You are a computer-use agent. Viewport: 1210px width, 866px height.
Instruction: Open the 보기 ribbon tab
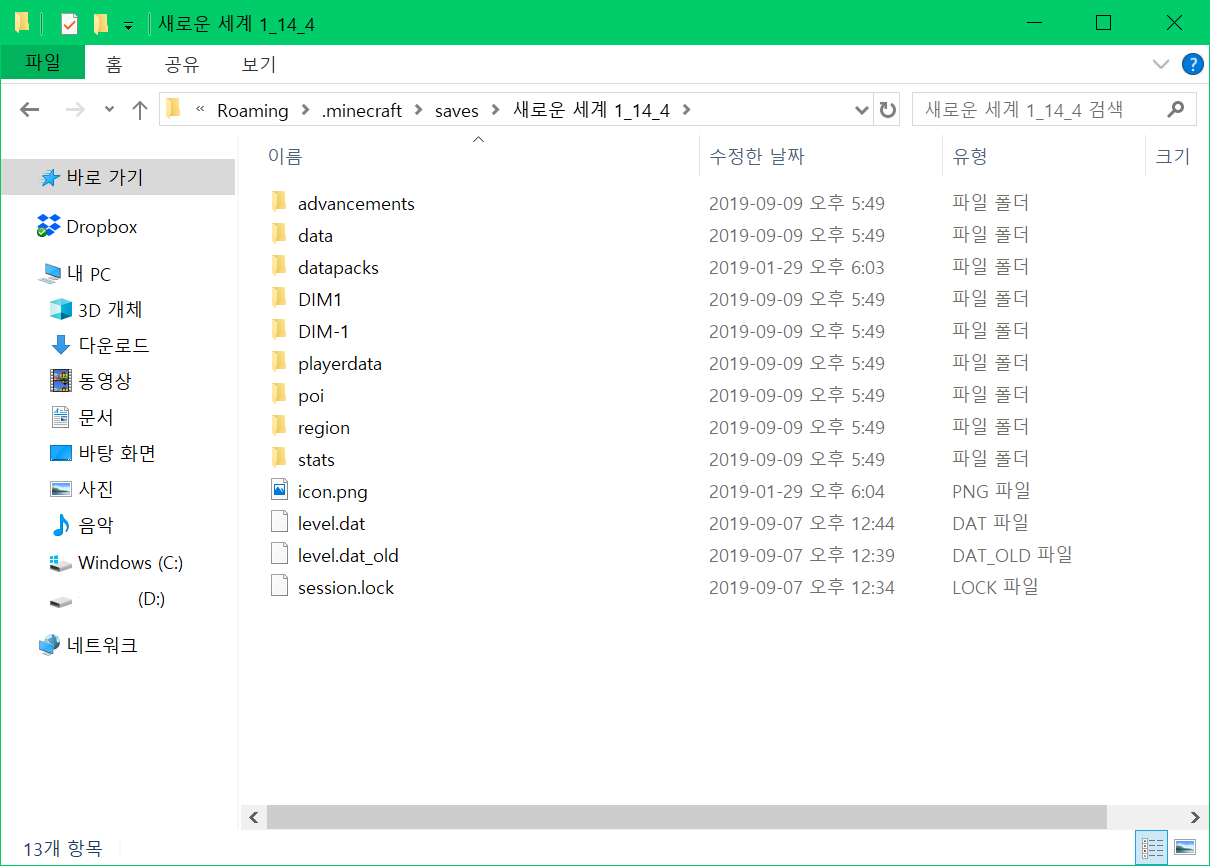[259, 64]
